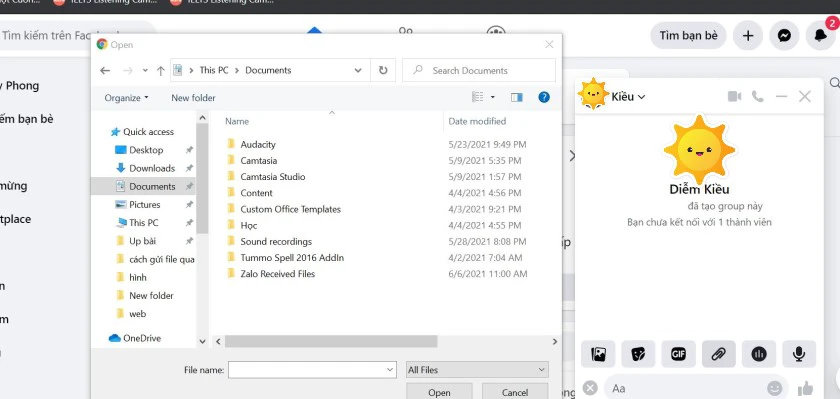Screen dimensions: 840x399
Task: Create a New folder
Action: [193, 98]
